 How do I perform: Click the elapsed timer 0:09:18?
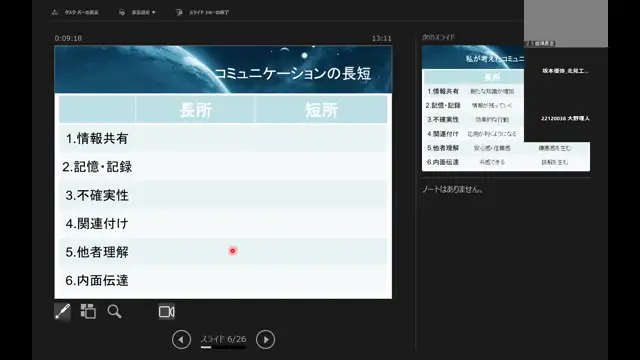[68, 38]
